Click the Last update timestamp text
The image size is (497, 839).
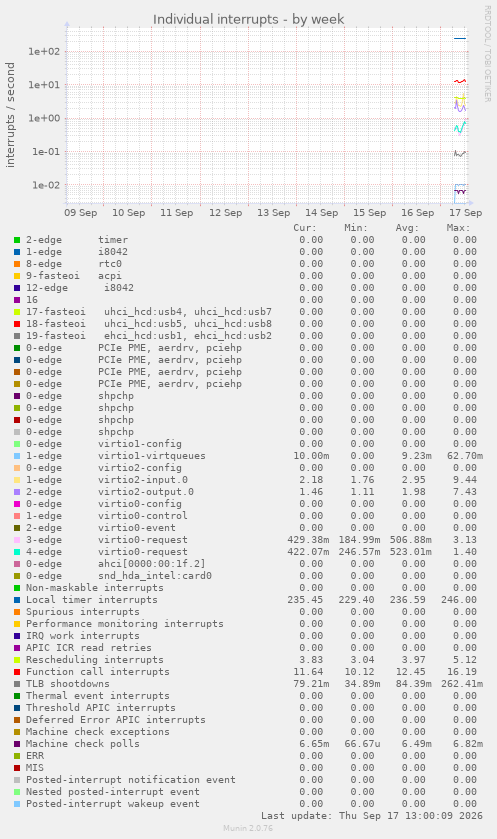point(372,816)
